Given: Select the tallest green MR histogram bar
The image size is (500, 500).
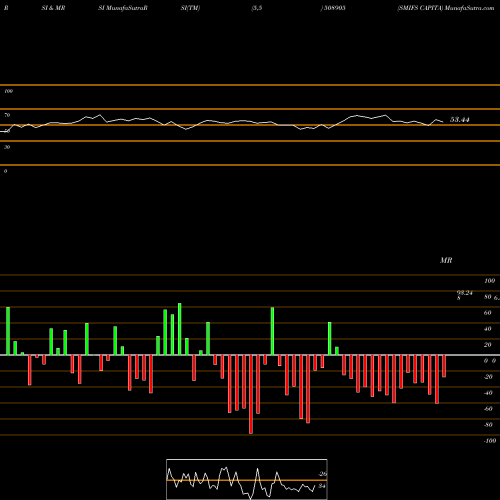Looking at the screenshot, I should 180,329.
